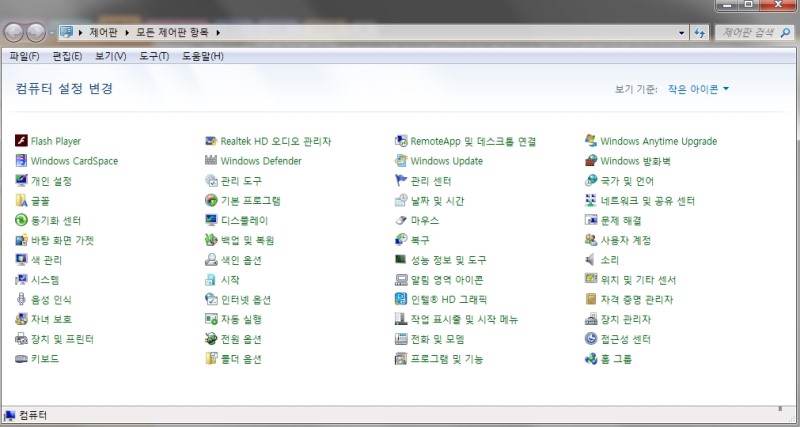
Task: Click the 관리 센터 flag icon
Action: coord(402,181)
